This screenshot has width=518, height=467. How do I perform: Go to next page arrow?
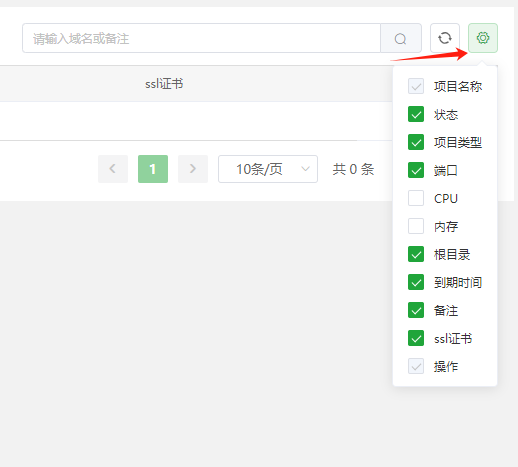193,169
